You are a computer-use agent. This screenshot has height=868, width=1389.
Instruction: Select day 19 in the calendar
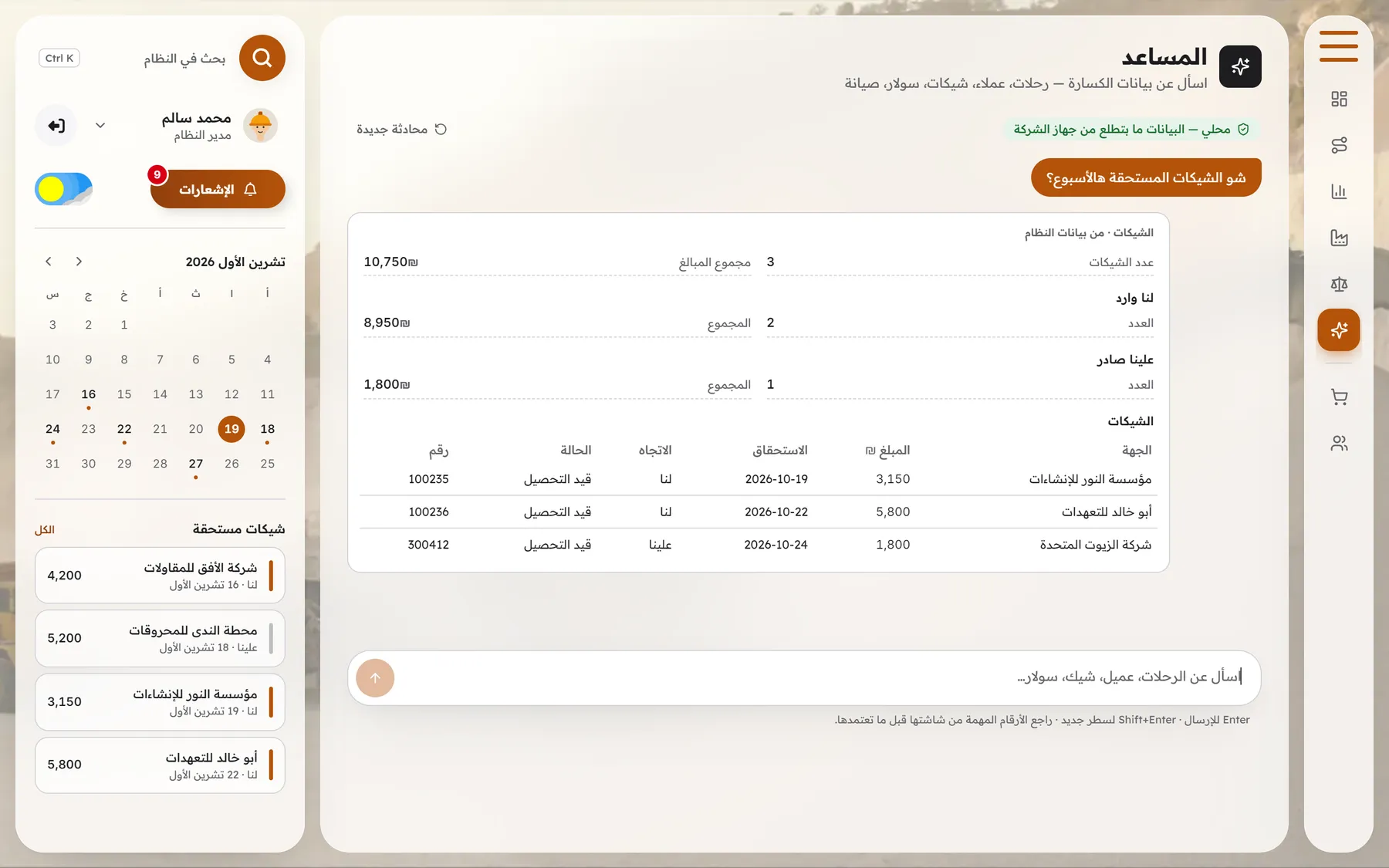point(231,429)
